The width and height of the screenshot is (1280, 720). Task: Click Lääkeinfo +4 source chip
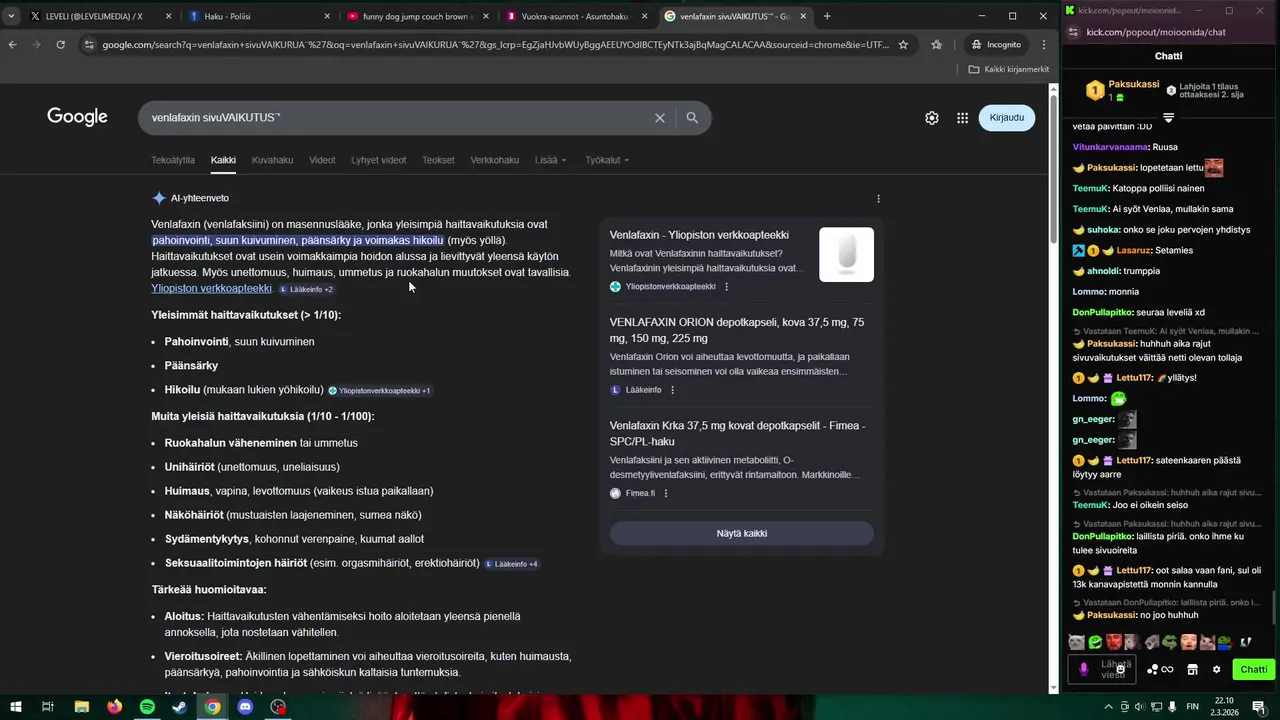[512, 564]
